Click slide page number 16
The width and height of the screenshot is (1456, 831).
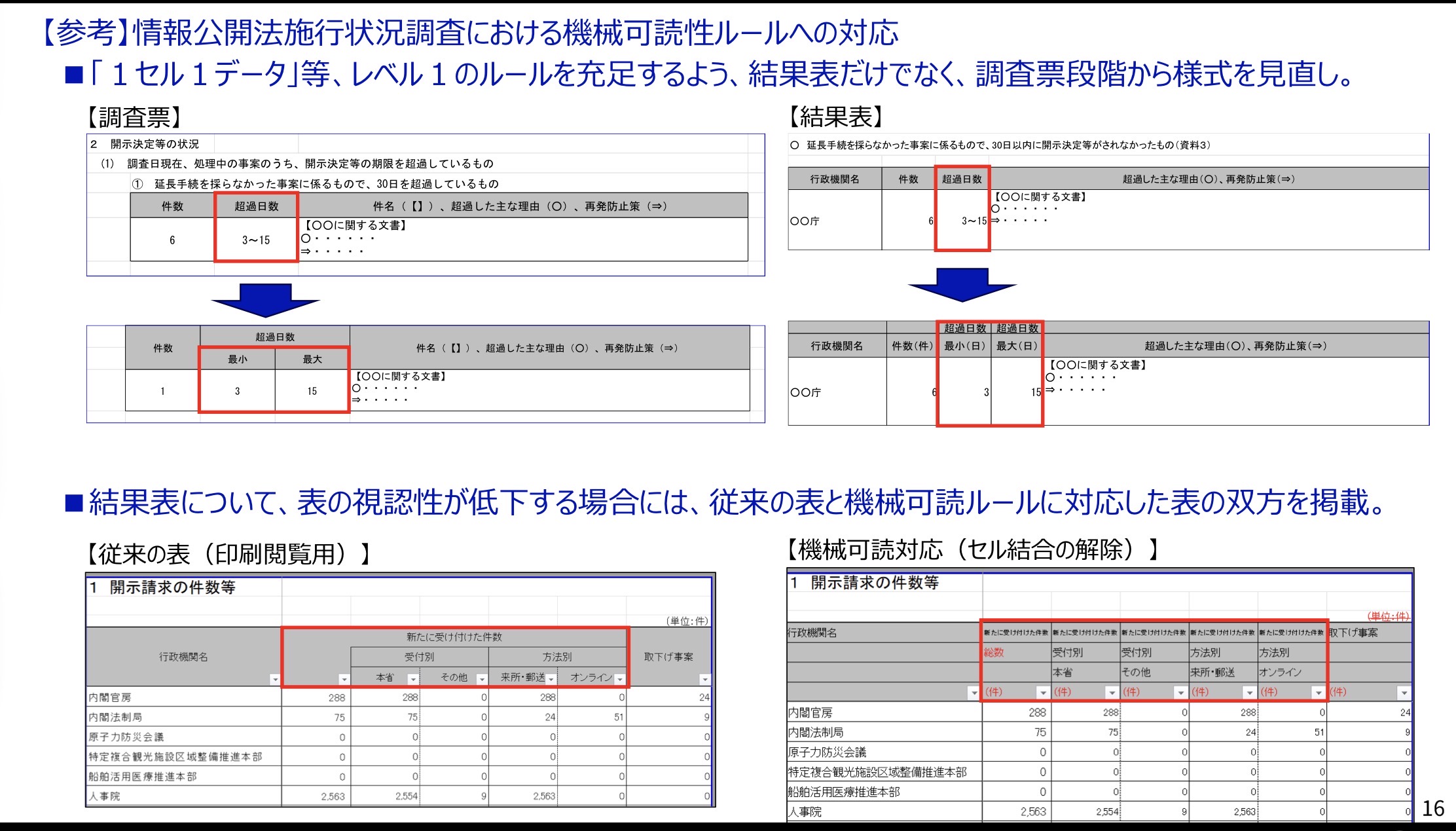point(1433,808)
